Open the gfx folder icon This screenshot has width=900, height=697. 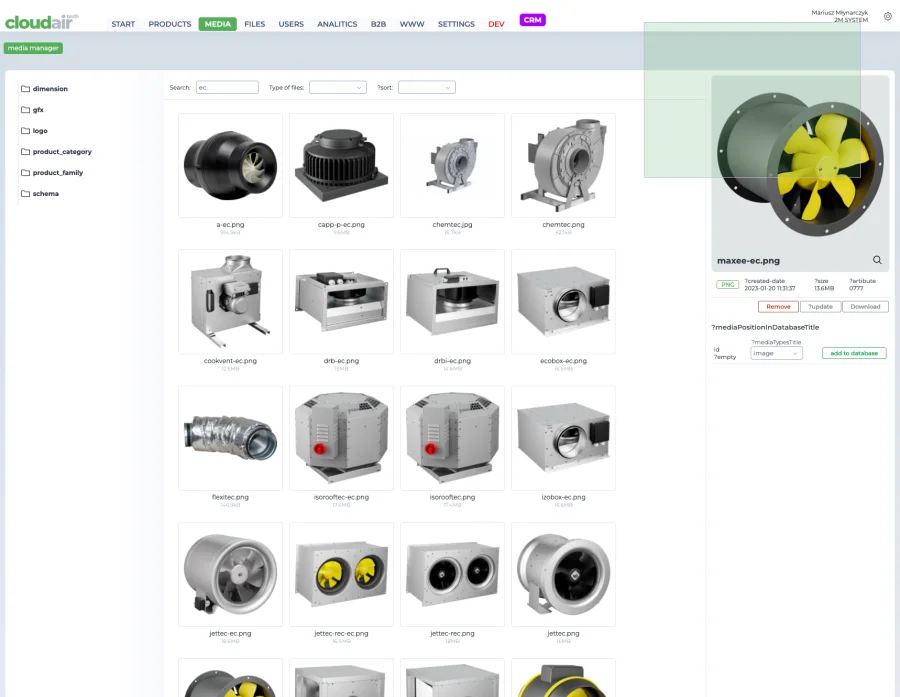(x=25, y=110)
